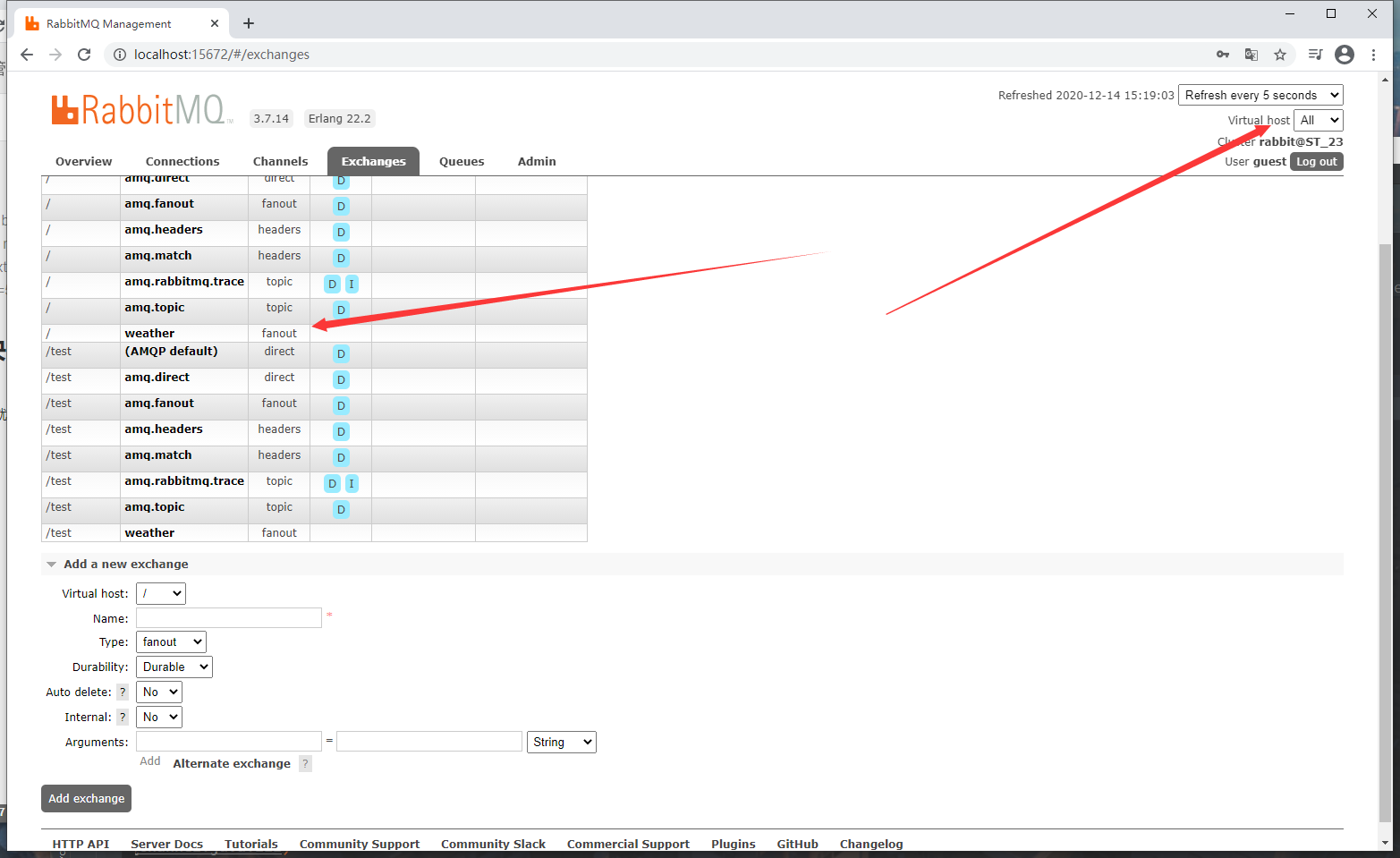
Task: Click D badge of / amq.headers row
Action: pos(341,232)
